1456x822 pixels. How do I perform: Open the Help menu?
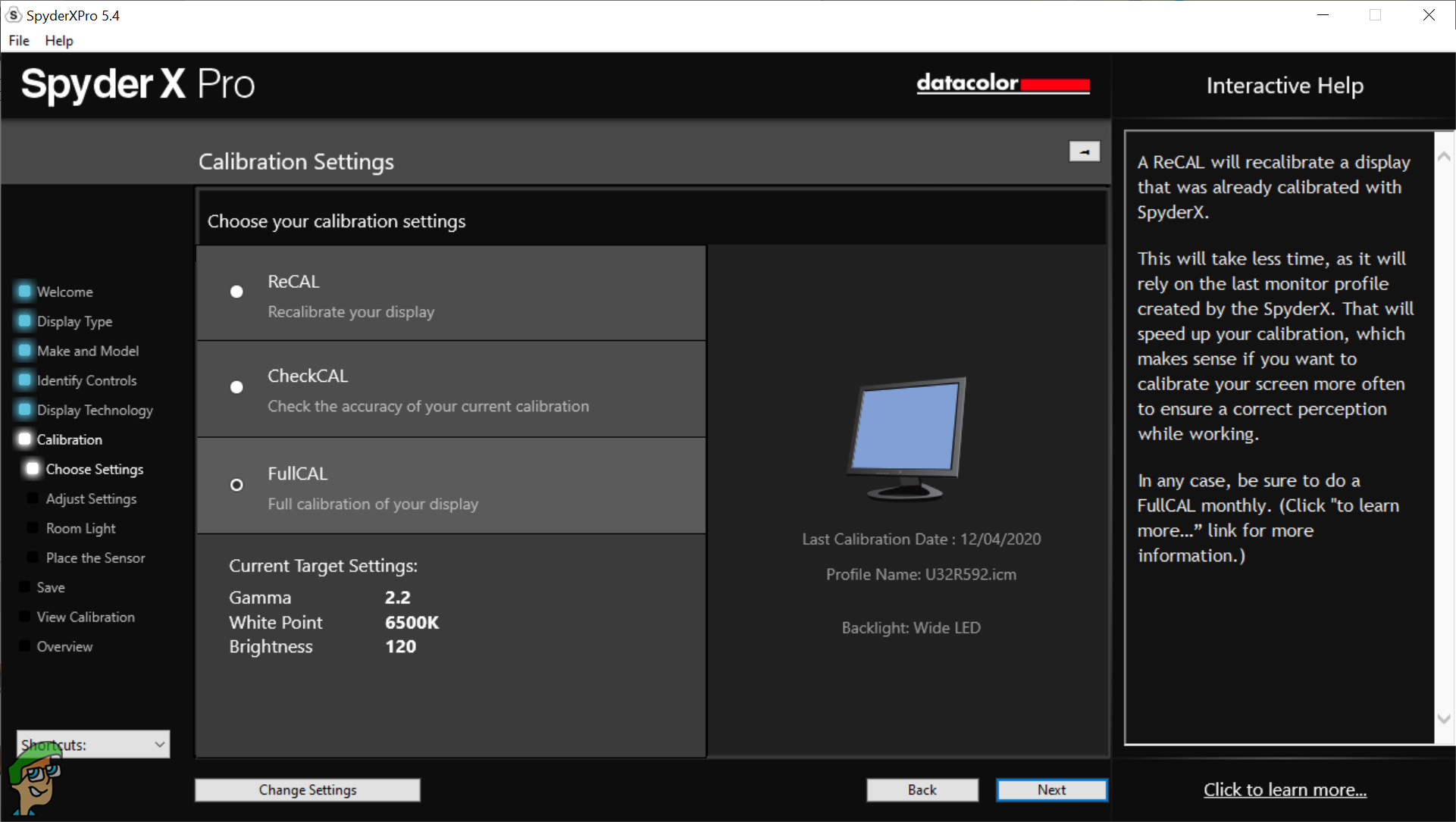[x=59, y=40]
